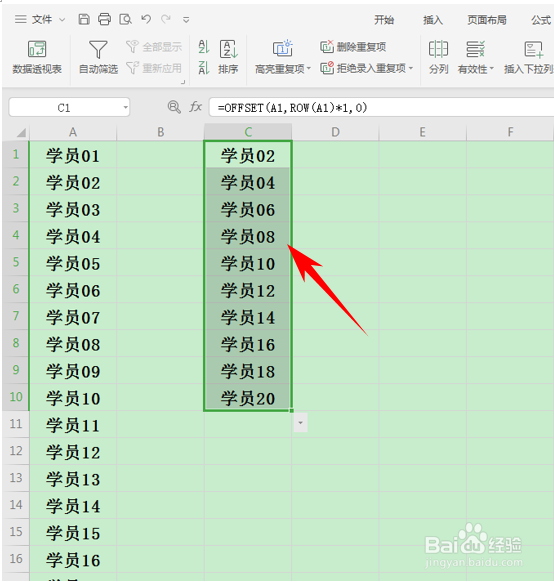
Task: Open the autofill options dropdown
Action: pos(300,423)
